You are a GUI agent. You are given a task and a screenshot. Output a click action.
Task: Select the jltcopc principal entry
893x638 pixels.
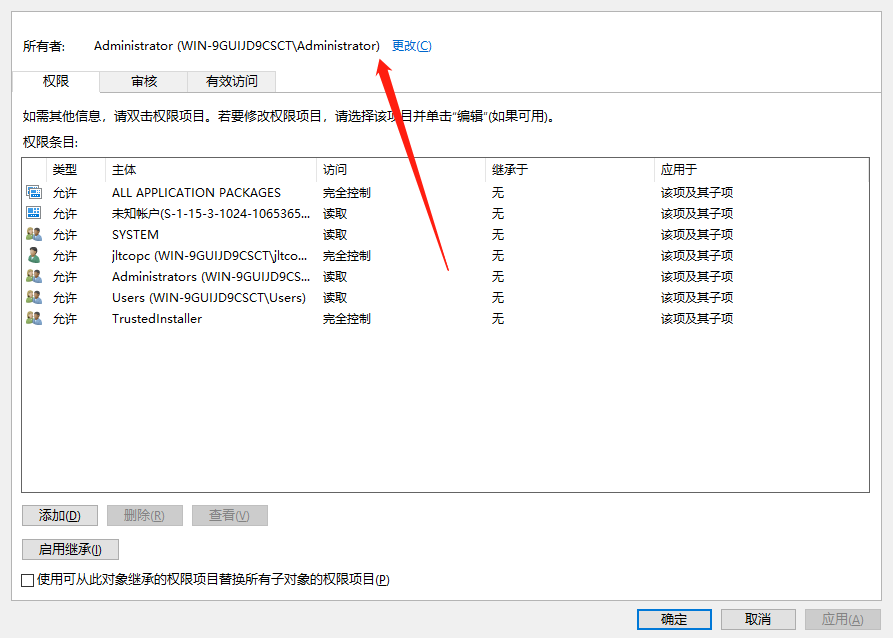click(x=445, y=256)
